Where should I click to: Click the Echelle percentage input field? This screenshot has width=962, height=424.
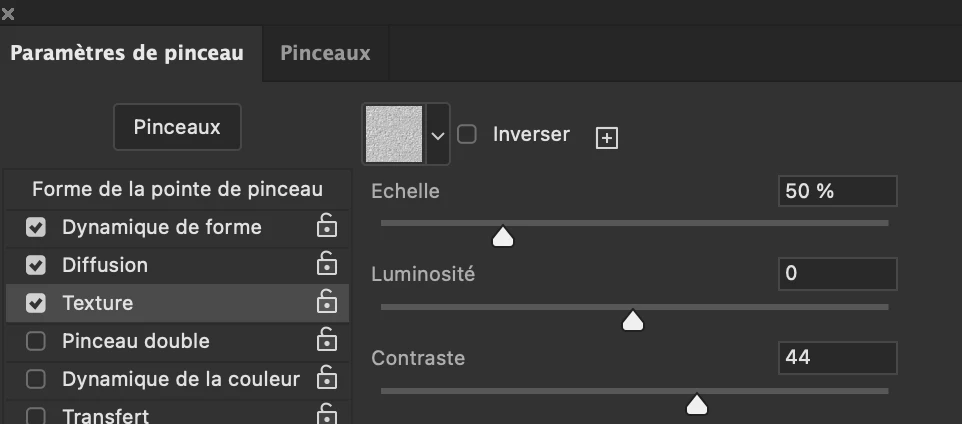click(x=837, y=191)
